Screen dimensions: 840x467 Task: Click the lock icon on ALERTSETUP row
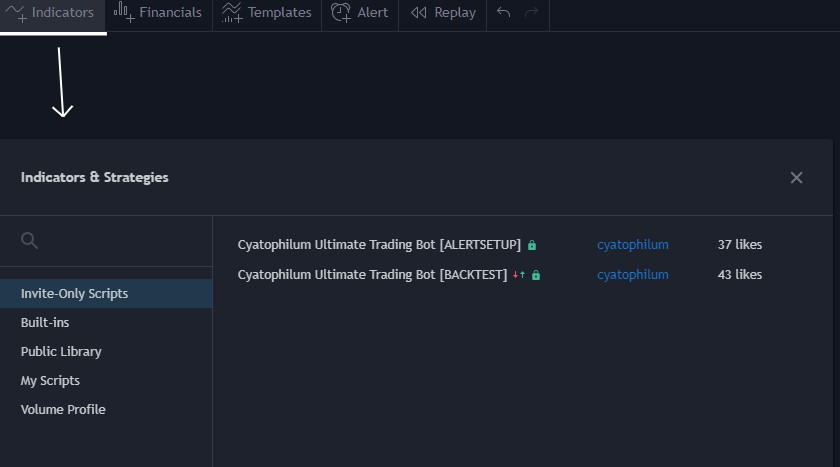(x=531, y=245)
